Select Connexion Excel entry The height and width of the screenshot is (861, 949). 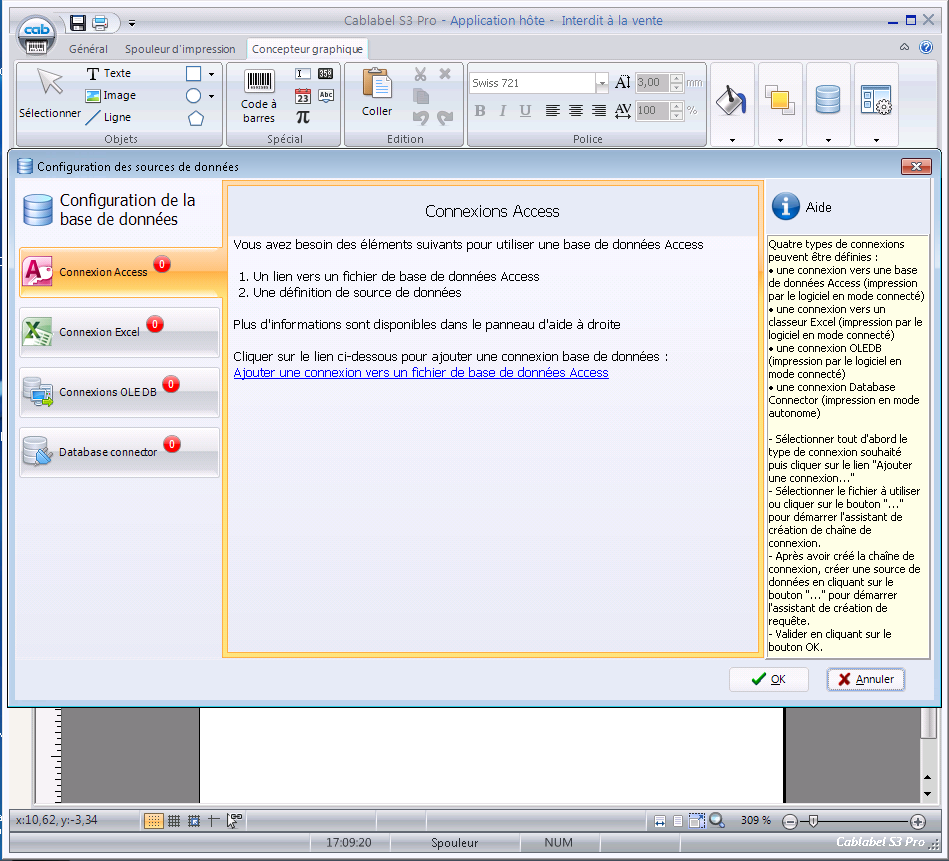pyautogui.click(x=120, y=332)
